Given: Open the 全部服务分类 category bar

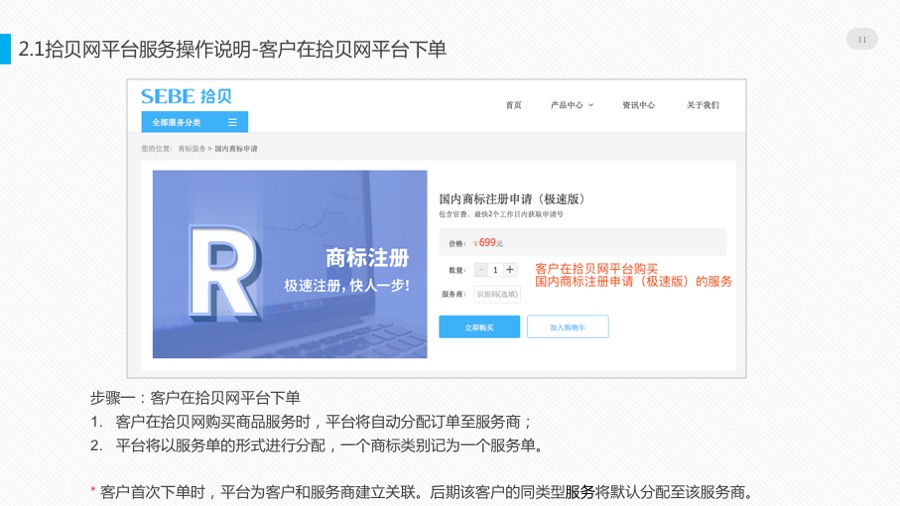Looking at the screenshot, I should (195, 122).
